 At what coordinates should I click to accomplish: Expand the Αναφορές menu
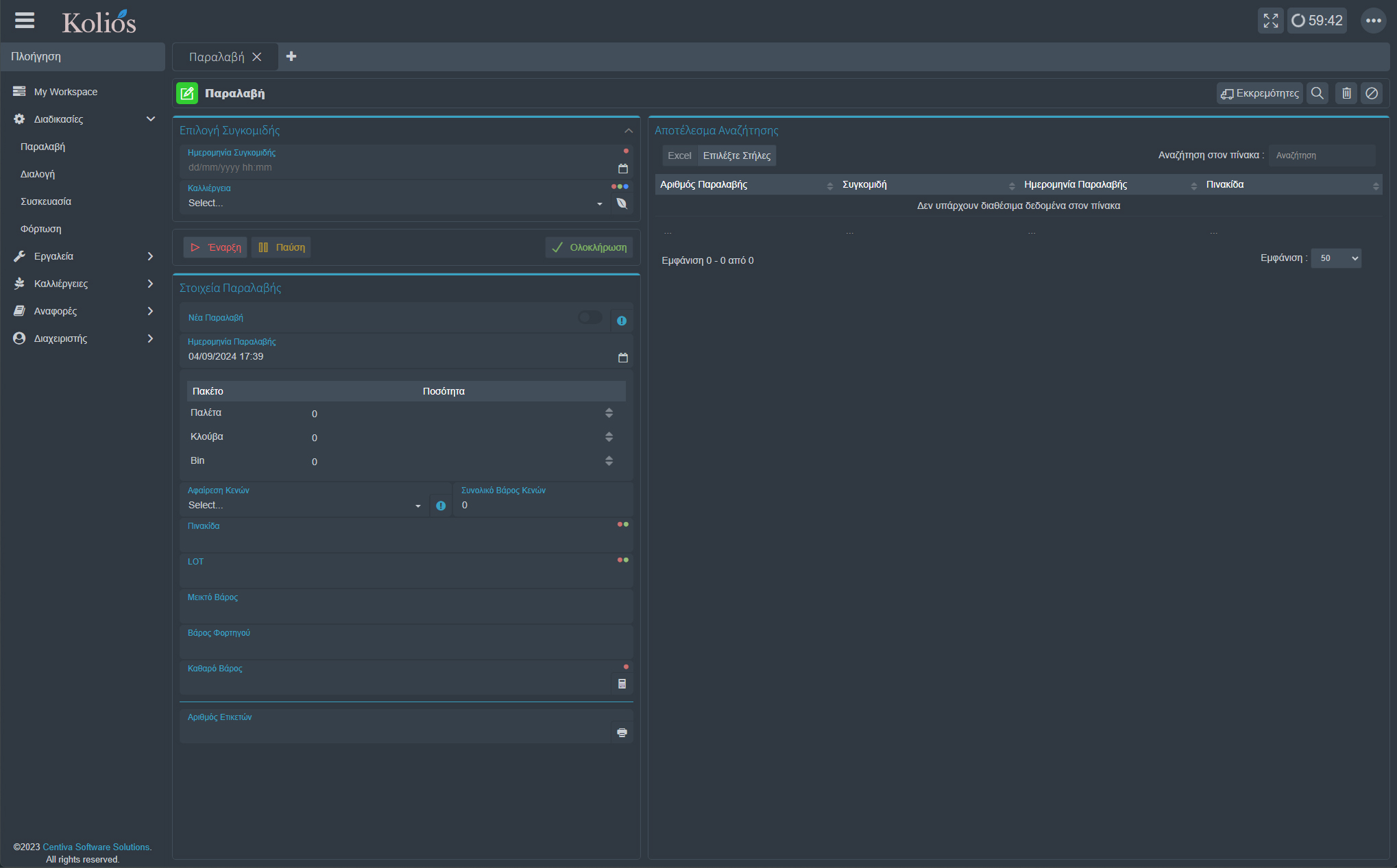click(82, 311)
